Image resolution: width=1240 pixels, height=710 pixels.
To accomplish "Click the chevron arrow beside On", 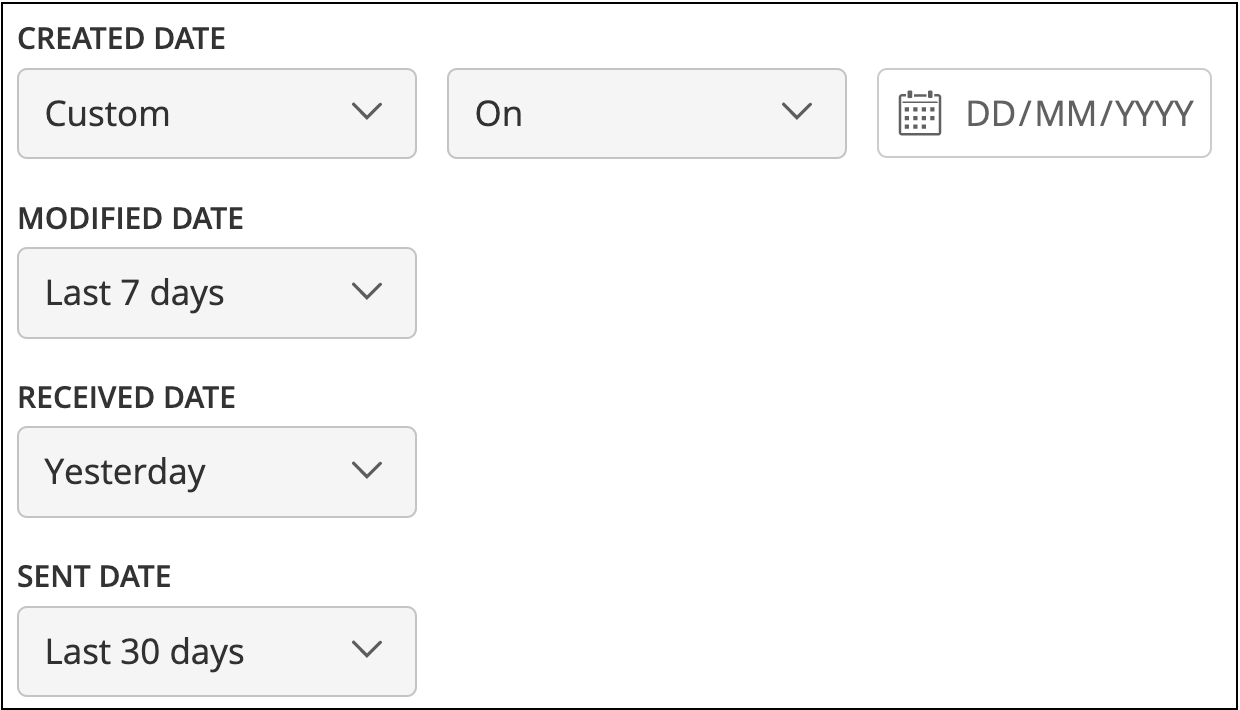I will point(797,112).
